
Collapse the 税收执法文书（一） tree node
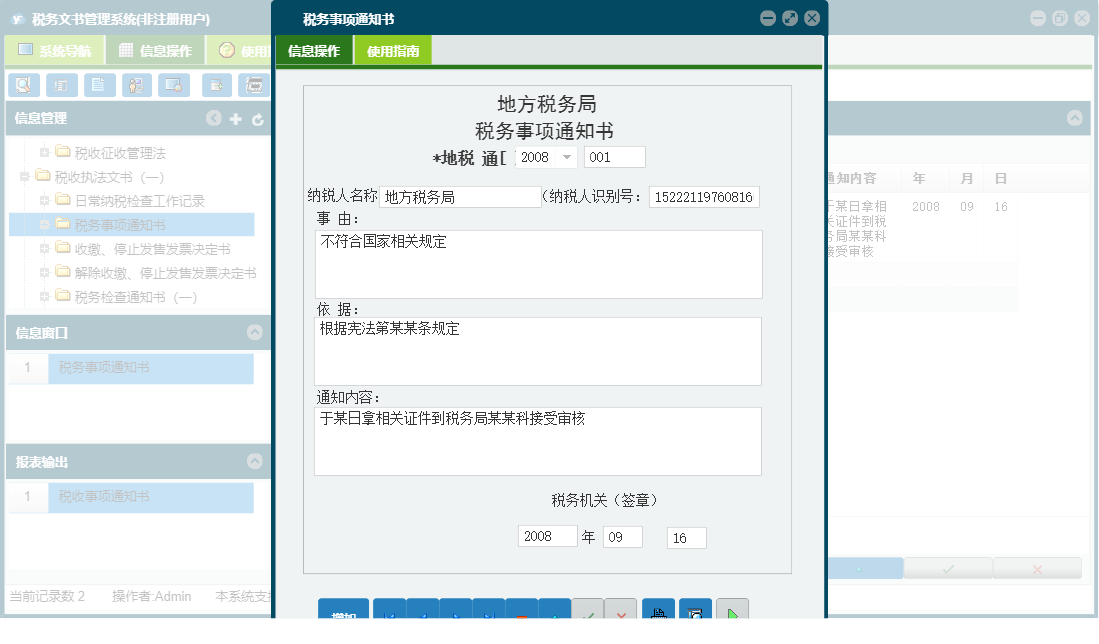[x=24, y=177]
